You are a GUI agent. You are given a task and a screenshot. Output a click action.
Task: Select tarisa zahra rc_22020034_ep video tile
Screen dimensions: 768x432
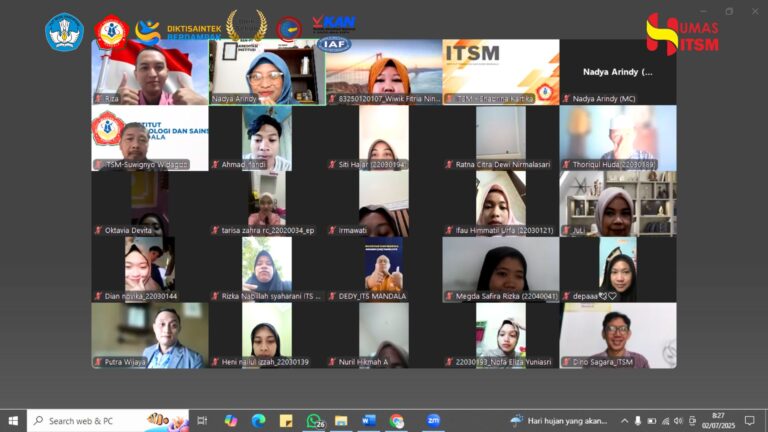point(267,204)
